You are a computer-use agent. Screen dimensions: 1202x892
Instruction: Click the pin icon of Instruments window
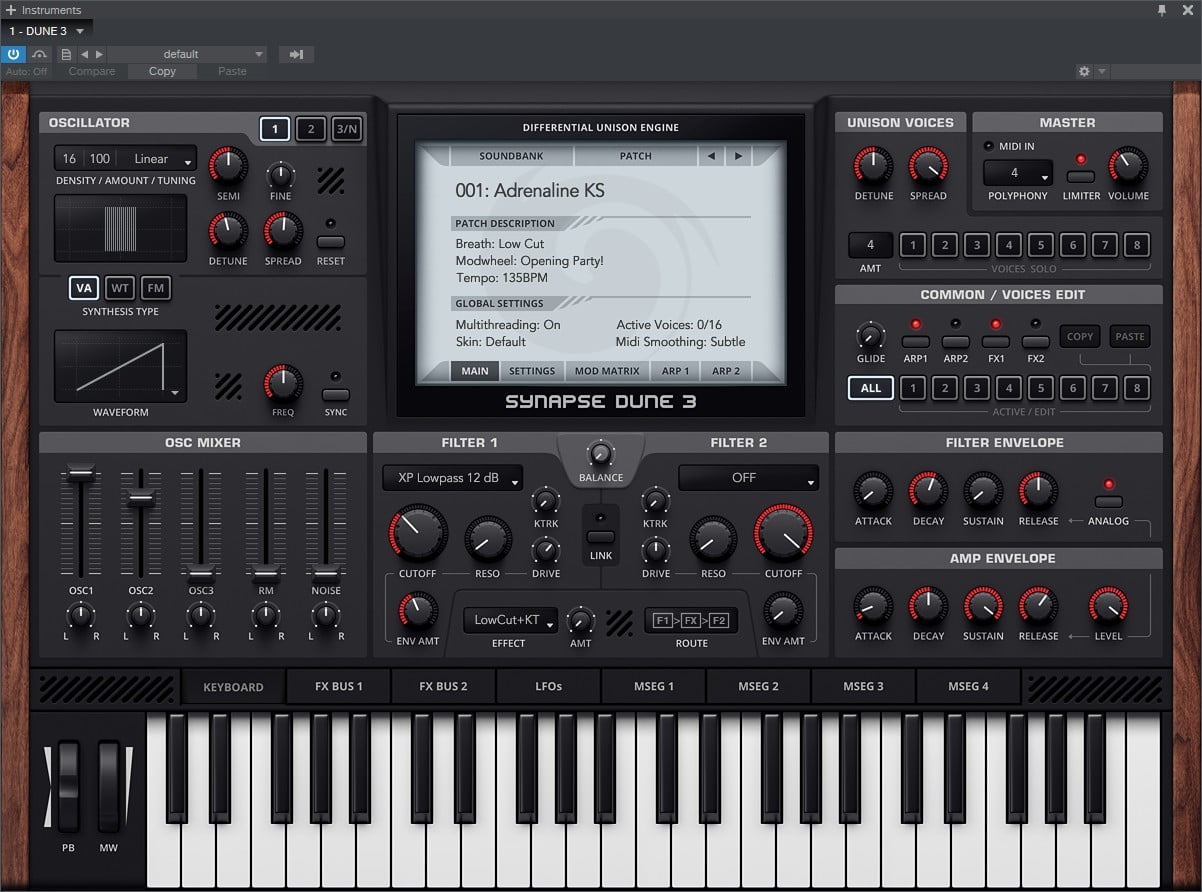tap(1162, 10)
